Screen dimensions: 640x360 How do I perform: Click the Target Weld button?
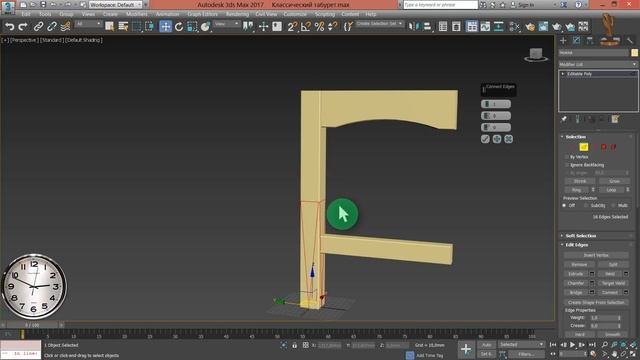click(613, 283)
